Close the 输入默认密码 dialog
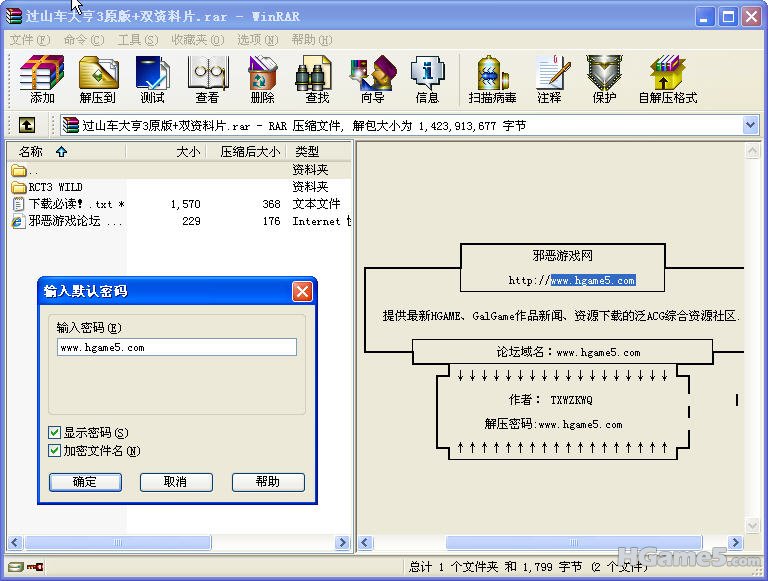This screenshot has width=768, height=581. click(x=302, y=291)
